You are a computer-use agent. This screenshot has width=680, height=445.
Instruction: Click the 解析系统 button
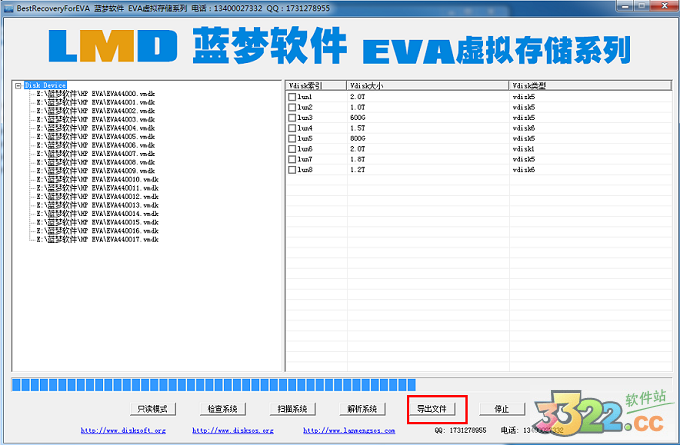coord(363,409)
